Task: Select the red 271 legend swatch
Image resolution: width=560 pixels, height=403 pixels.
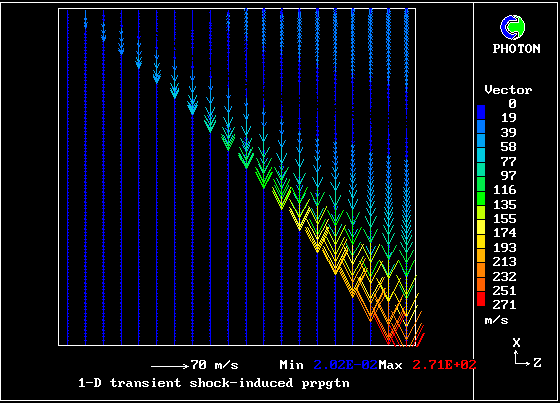Action: pyautogui.click(x=481, y=299)
